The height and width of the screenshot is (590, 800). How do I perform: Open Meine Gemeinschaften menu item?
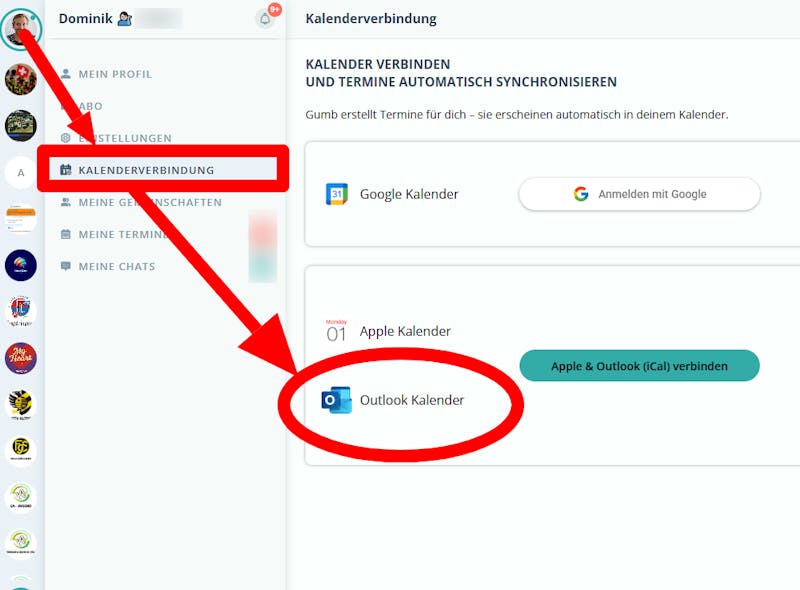click(x=150, y=203)
